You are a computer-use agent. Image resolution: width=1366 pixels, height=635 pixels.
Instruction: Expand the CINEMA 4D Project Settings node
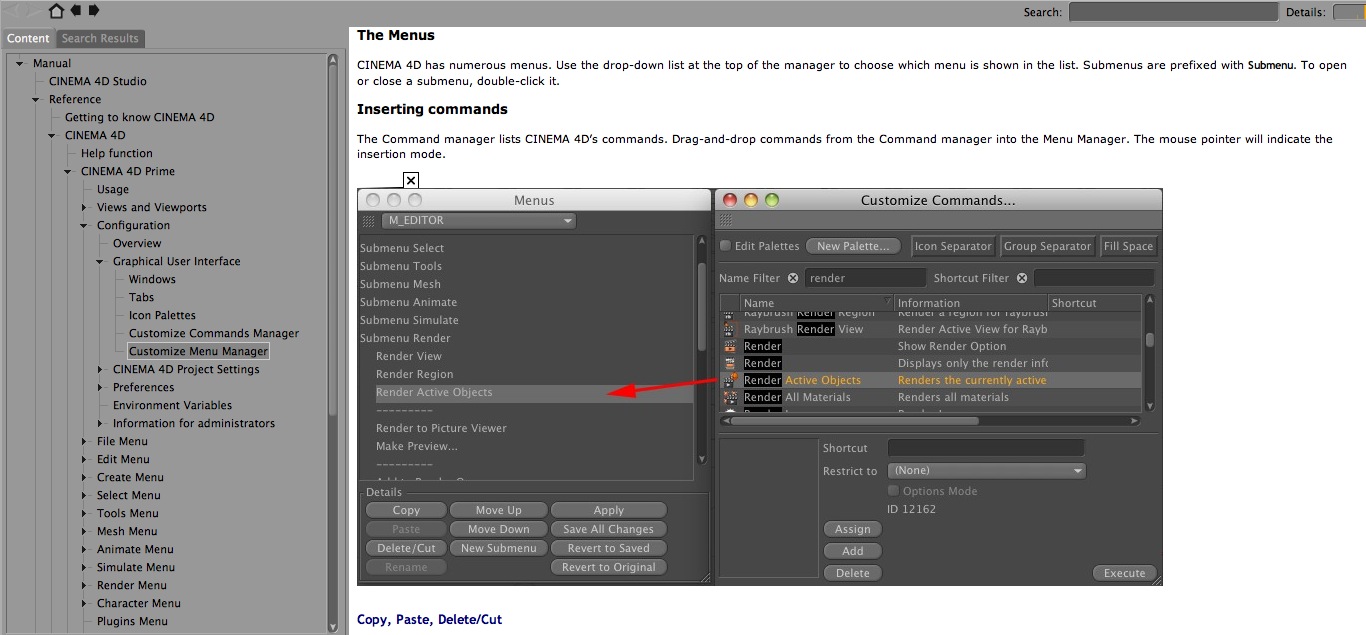tap(100, 370)
